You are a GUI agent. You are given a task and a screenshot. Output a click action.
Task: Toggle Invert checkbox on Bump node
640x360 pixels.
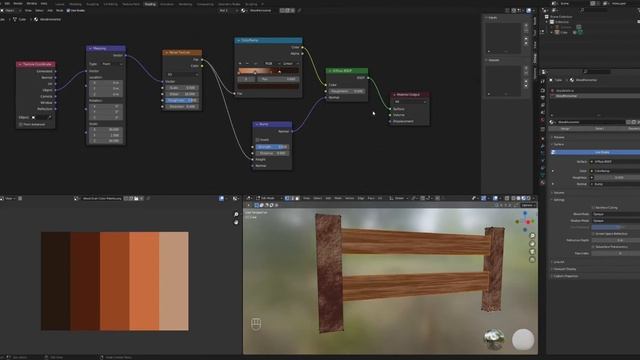[258, 140]
